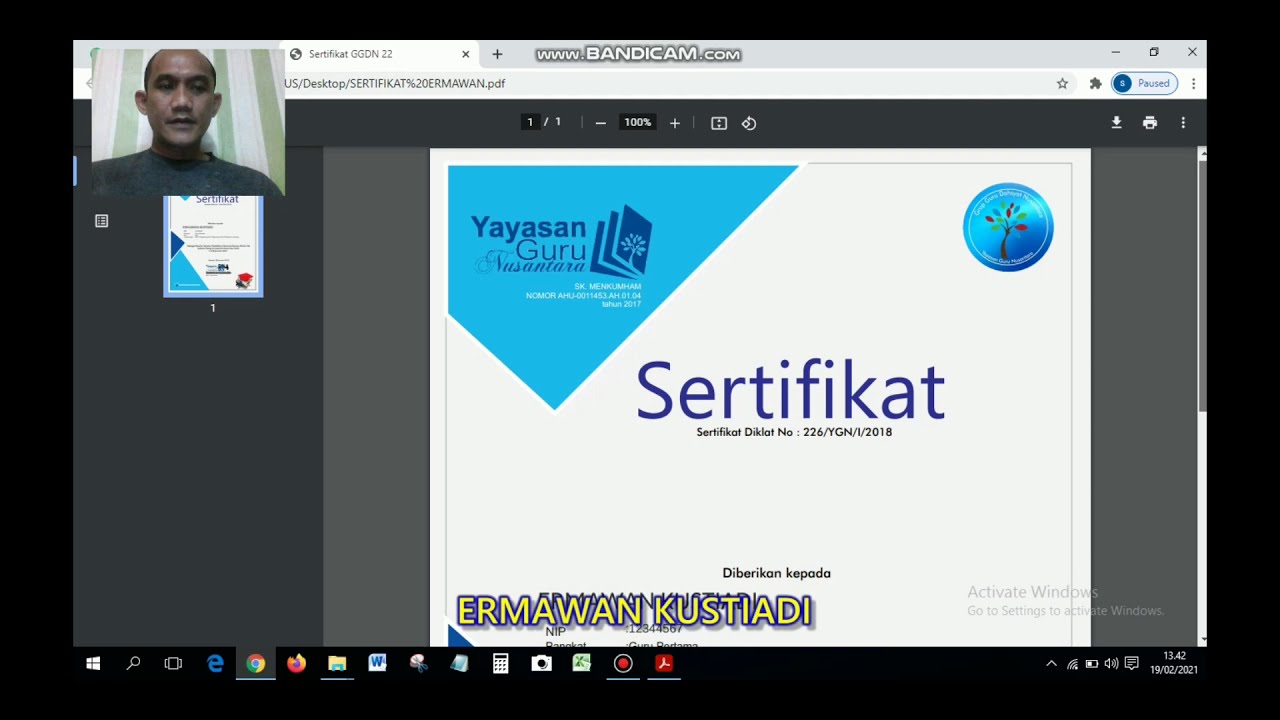Zoom out of the PDF document
Screen dimensions: 1280x720
(x=600, y=123)
